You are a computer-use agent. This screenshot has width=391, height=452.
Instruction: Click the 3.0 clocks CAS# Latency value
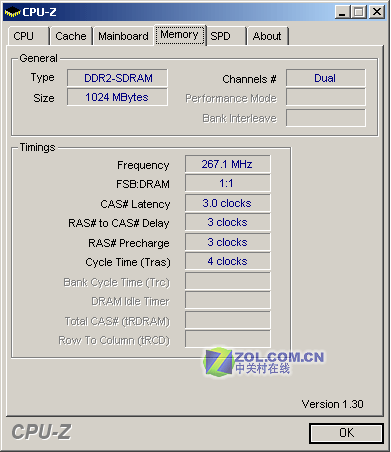[228, 203]
